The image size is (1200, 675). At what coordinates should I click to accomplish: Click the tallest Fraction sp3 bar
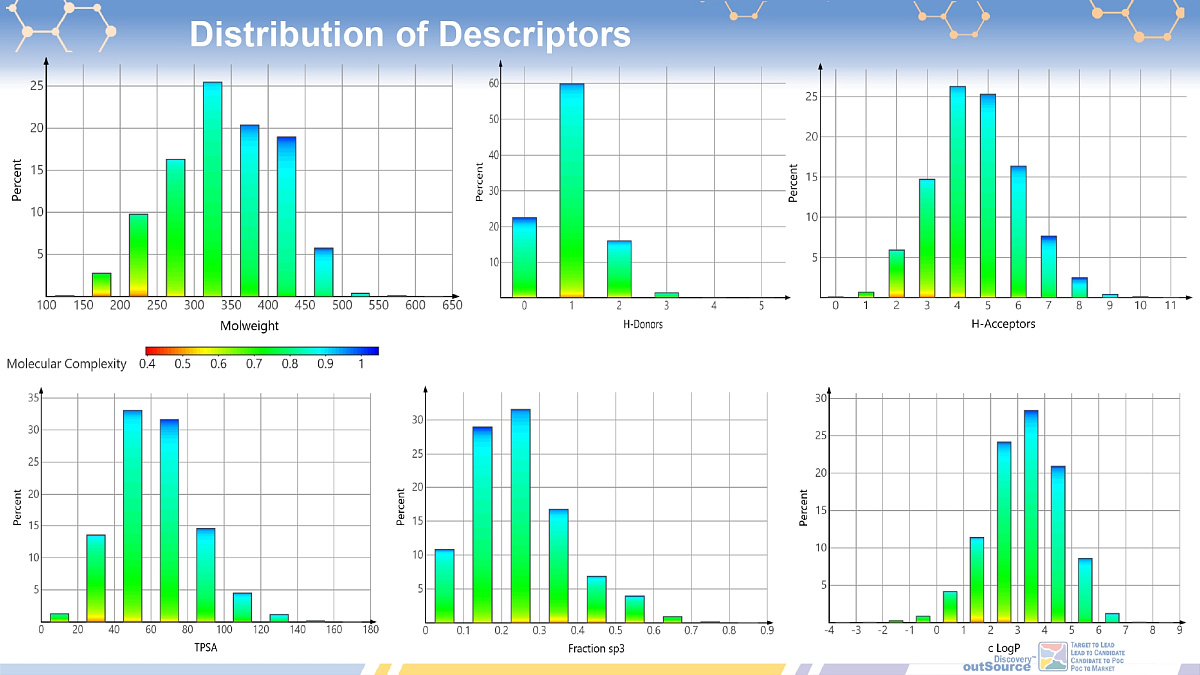520,516
